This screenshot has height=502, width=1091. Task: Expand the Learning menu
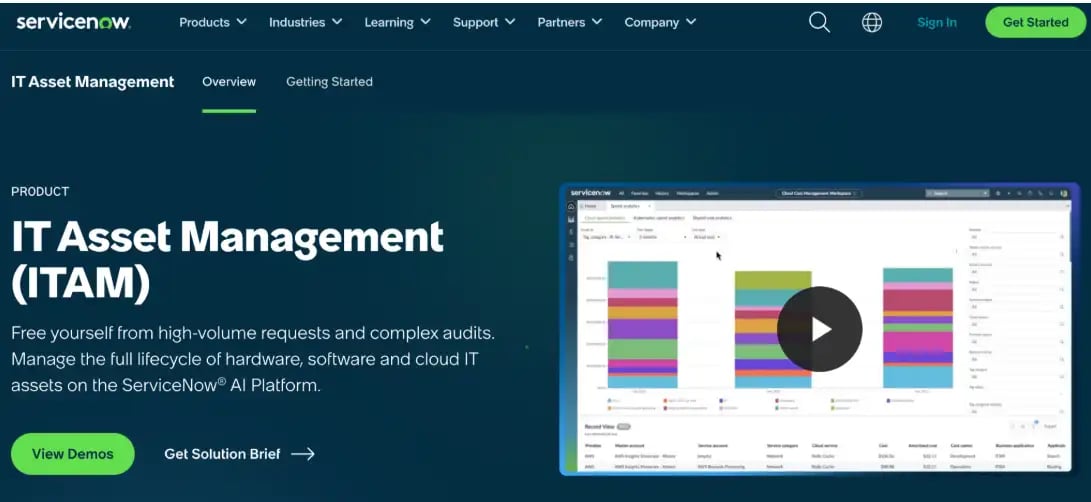397,22
